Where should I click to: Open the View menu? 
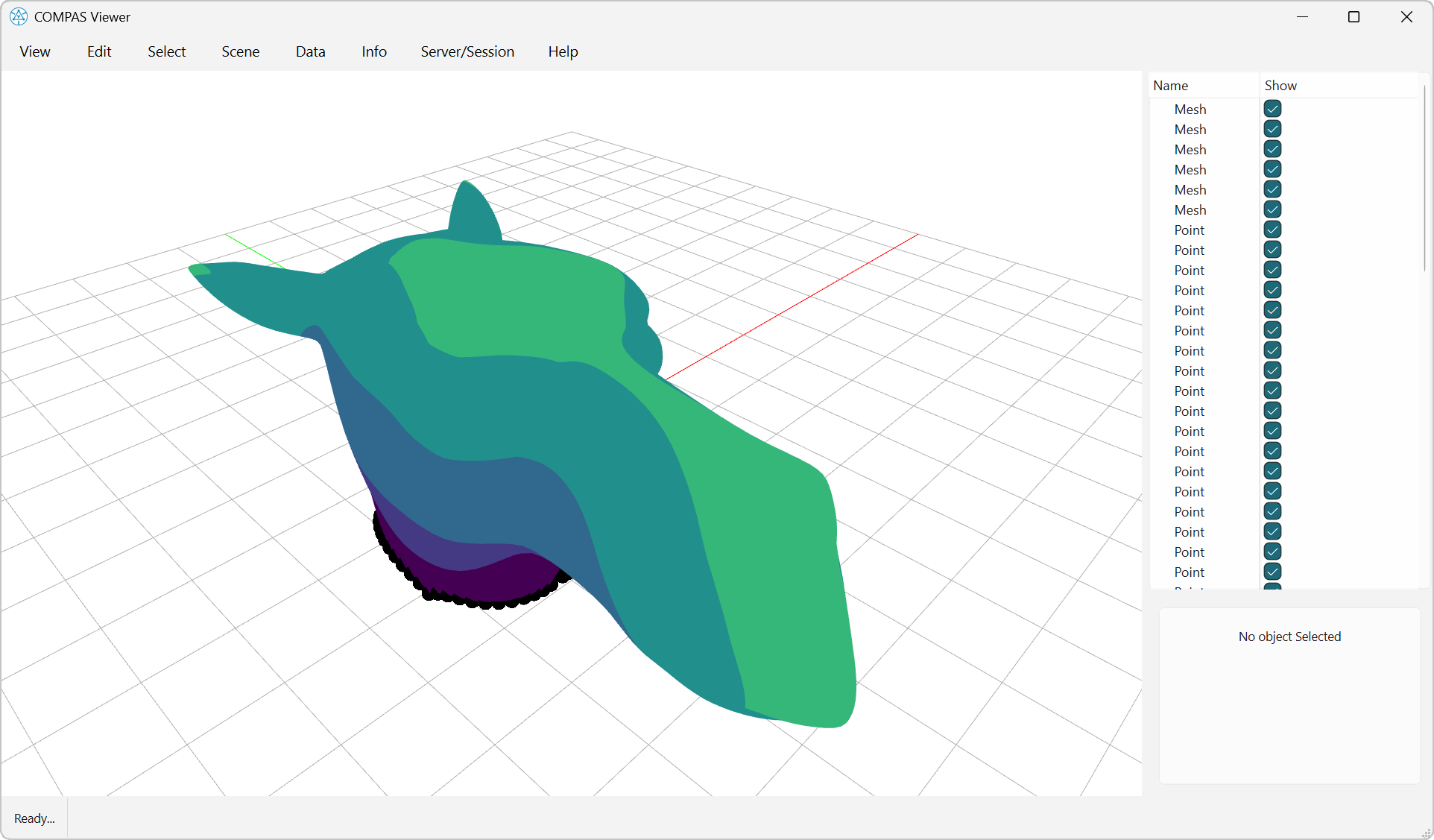pyautogui.click(x=34, y=51)
